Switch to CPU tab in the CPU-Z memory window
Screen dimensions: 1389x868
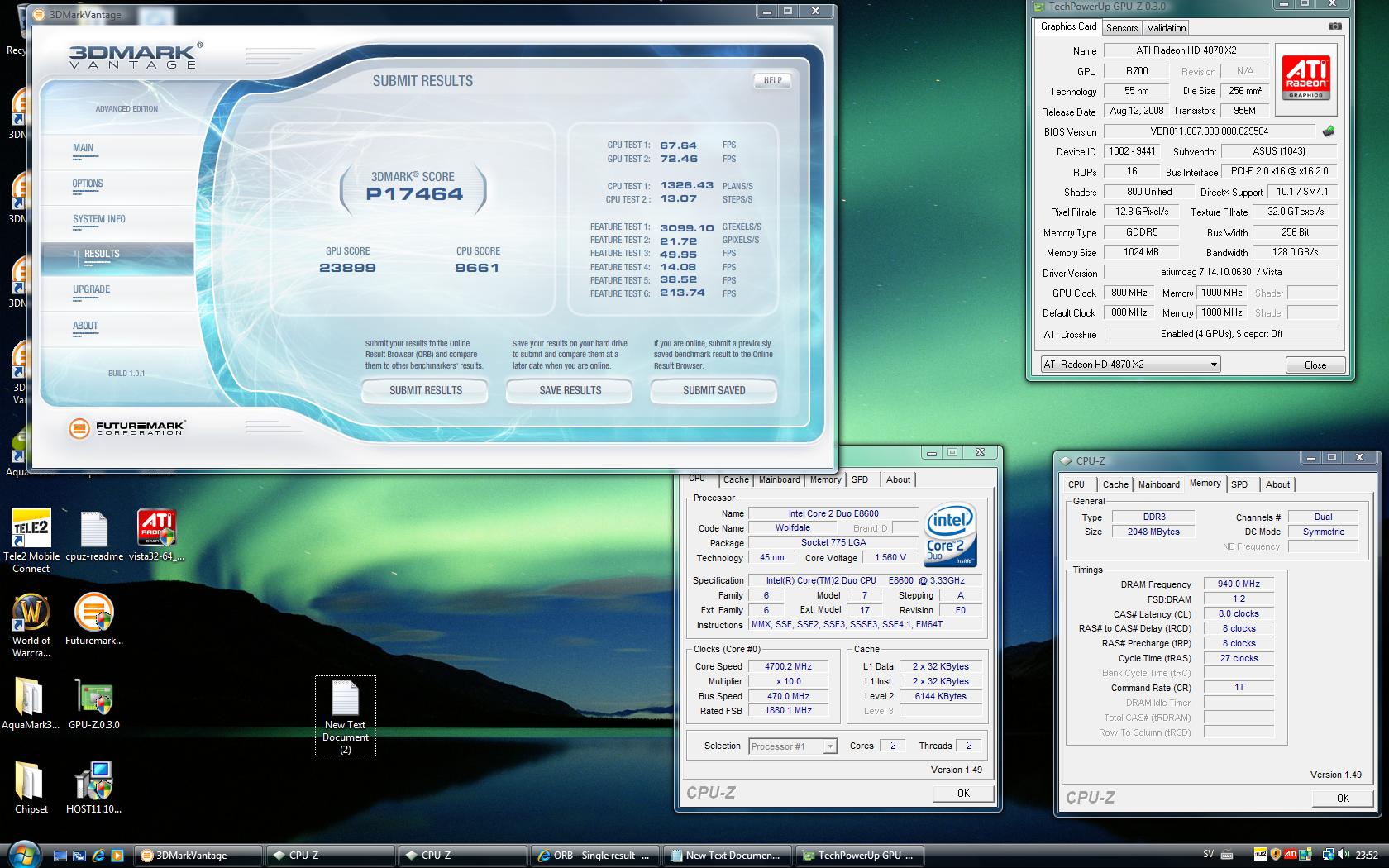click(x=1076, y=484)
